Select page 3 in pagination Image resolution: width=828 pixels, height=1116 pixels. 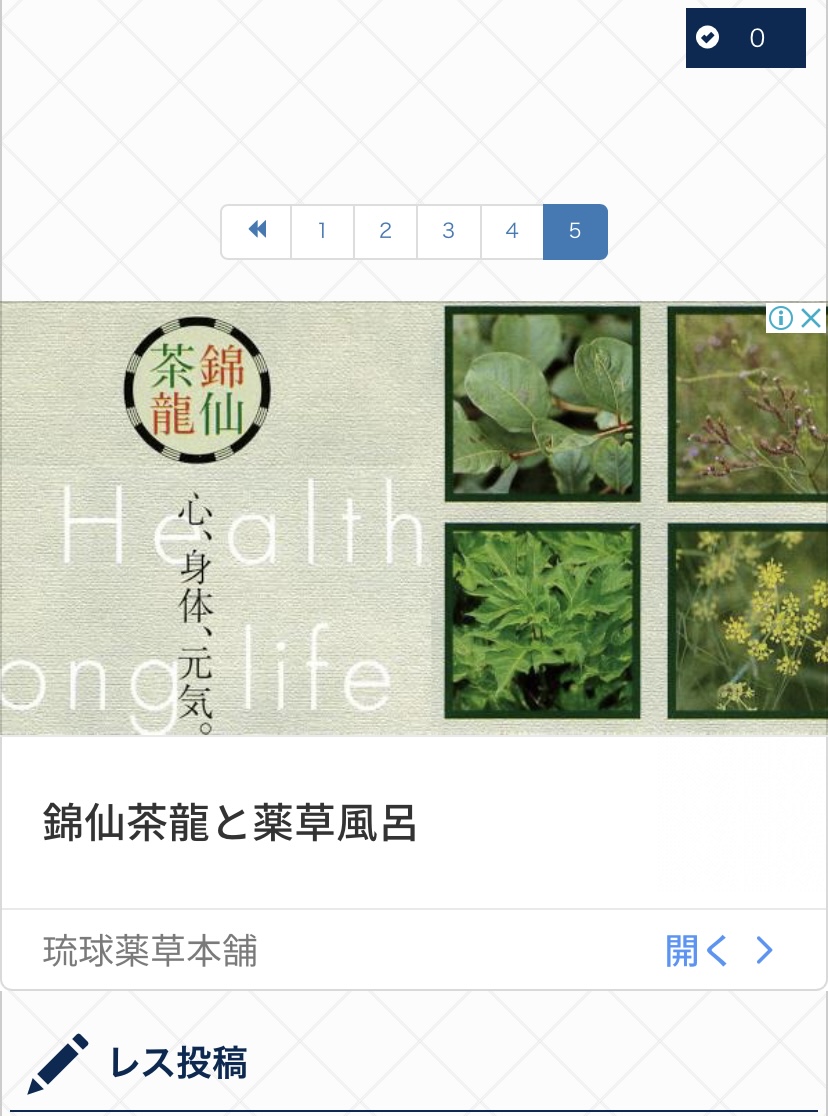point(449,231)
